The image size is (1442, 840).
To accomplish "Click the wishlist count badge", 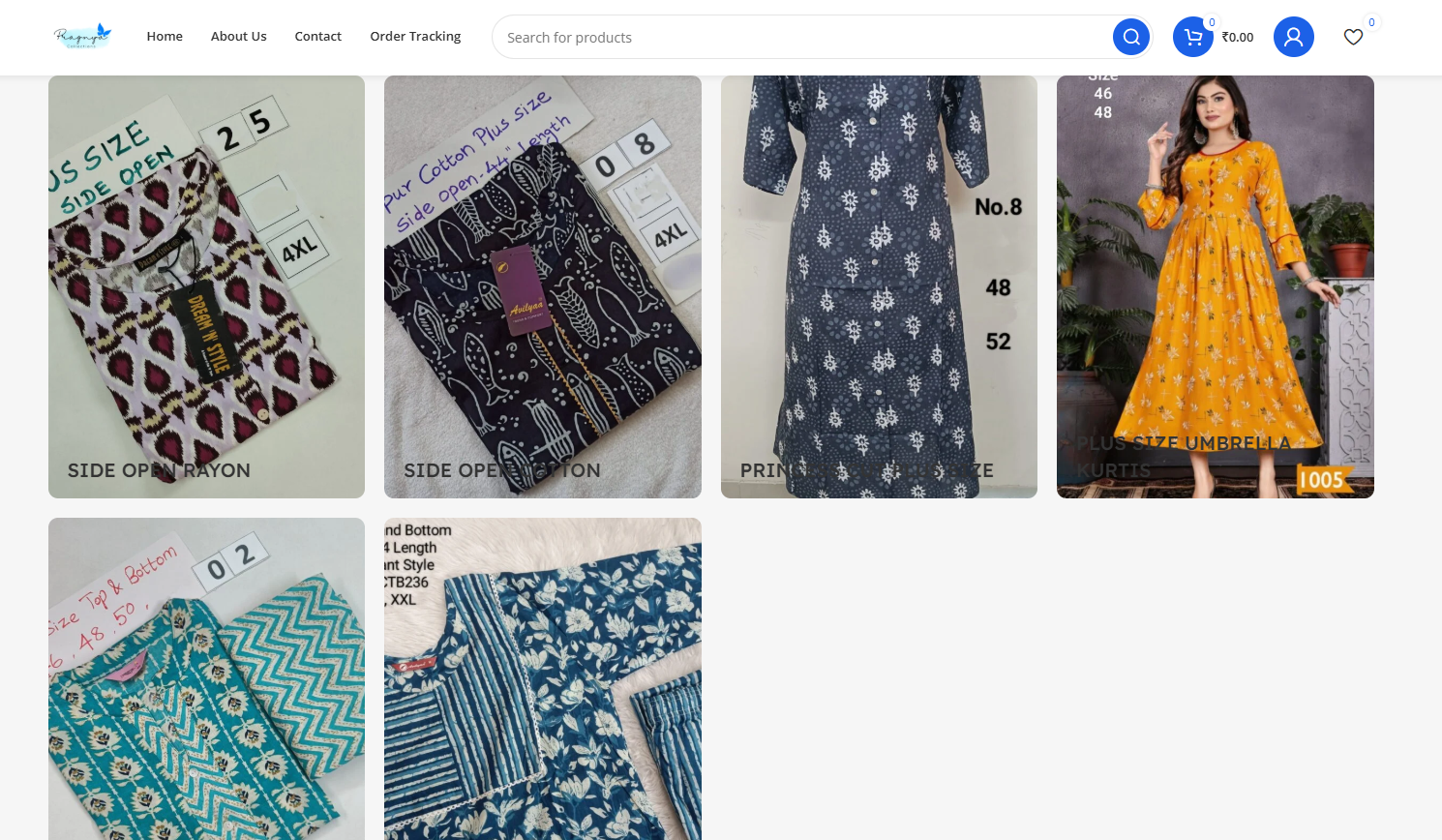I will pos(1371,22).
